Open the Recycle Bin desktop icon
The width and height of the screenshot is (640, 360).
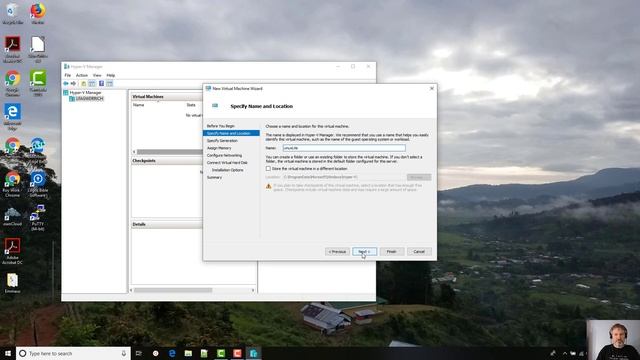(12, 13)
